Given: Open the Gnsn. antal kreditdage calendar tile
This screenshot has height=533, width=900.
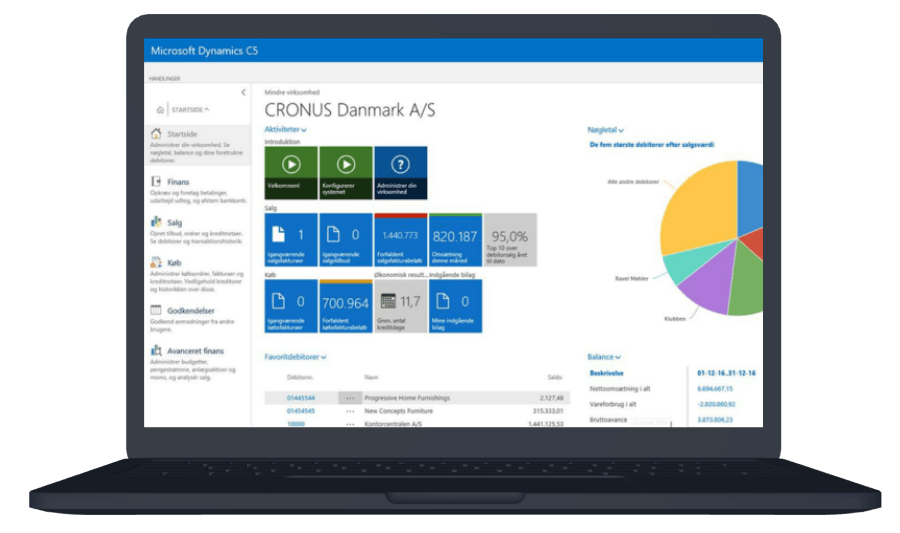Looking at the screenshot, I should [x=401, y=306].
